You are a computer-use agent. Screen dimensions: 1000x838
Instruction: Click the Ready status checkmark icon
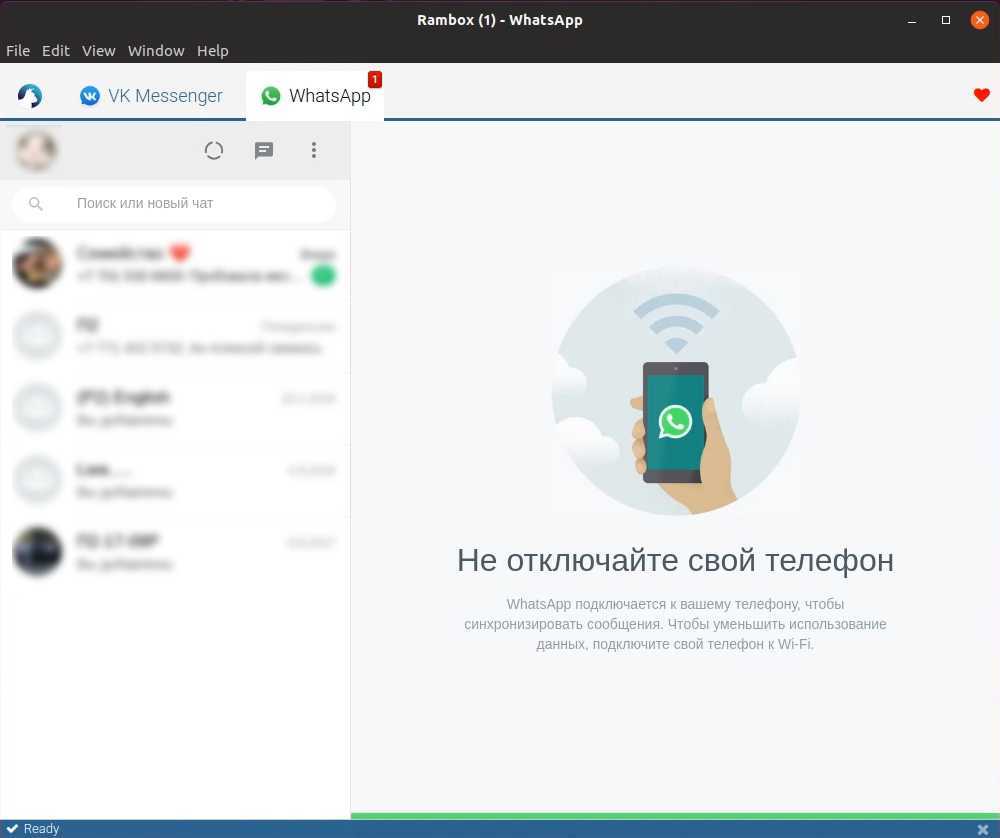coord(12,828)
